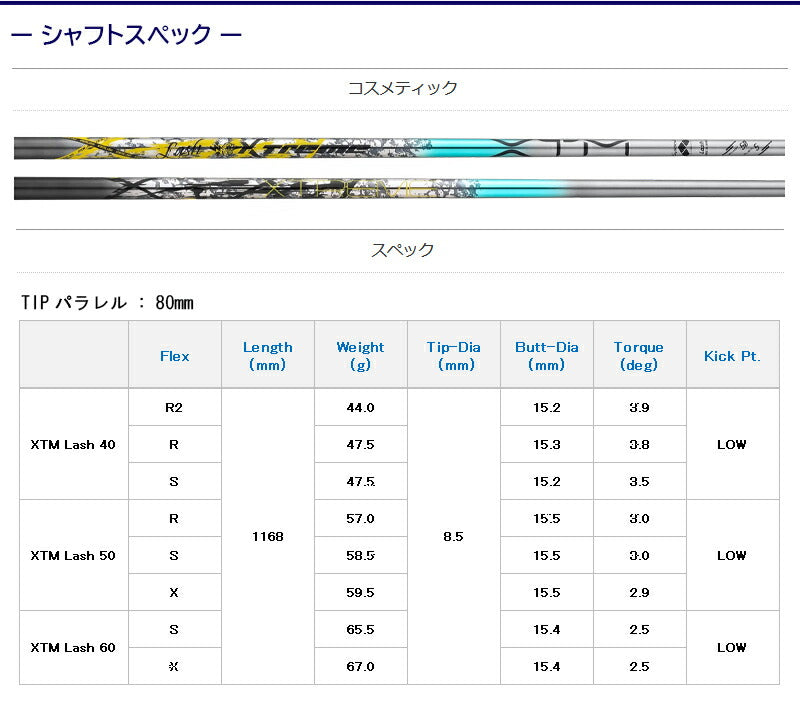Screen dimensions: 800x726
Task: Click the Weight (g) column header
Action: click(x=361, y=356)
